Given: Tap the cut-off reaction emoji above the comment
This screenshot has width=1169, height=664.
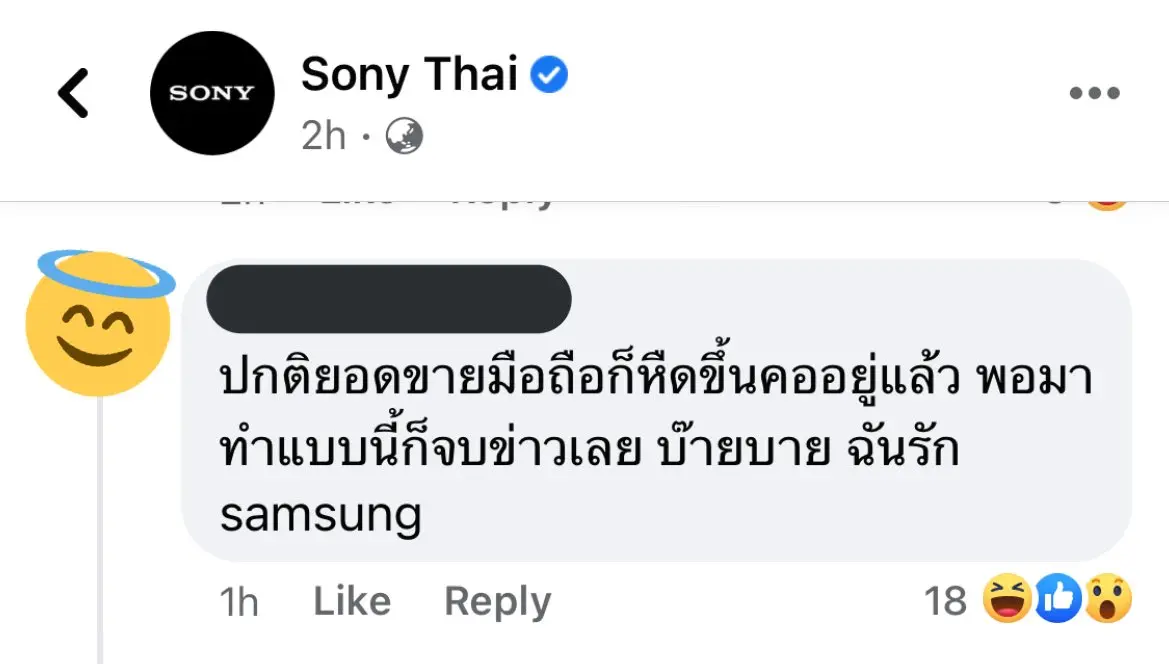Looking at the screenshot, I should [1106, 203].
